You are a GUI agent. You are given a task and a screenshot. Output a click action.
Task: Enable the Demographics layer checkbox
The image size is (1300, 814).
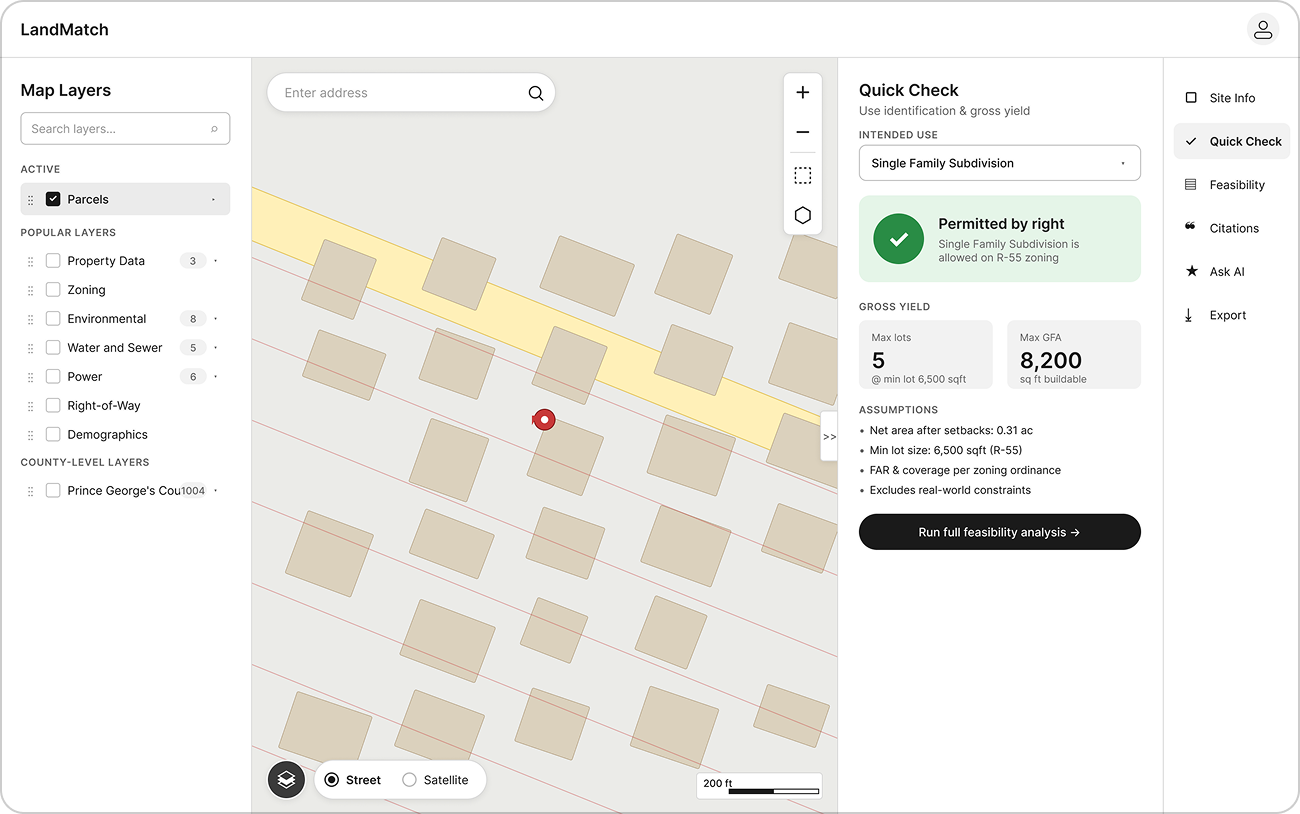[x=53, y=435]
